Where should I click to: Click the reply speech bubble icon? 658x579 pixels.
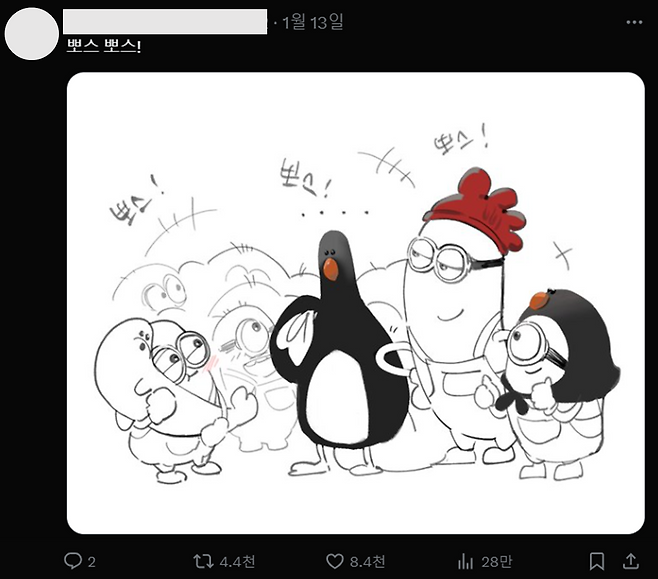[x=73, y=561]
